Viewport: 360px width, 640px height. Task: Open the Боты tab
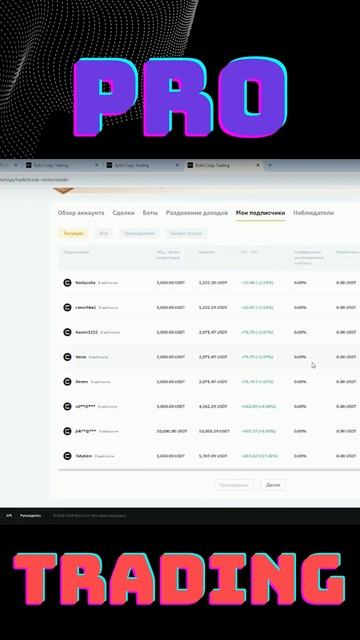click(150, 213)
